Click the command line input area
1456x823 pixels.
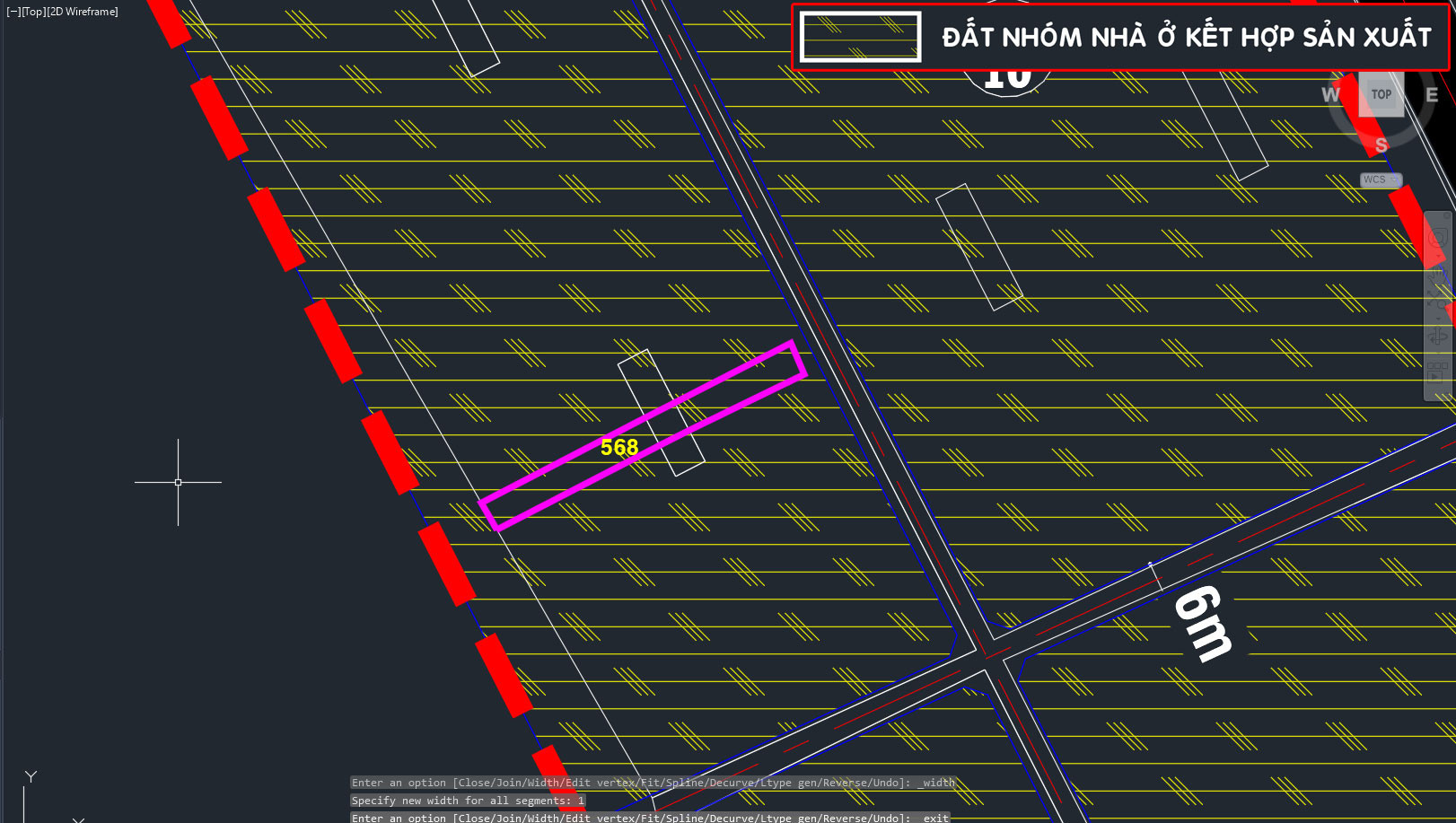651,818
